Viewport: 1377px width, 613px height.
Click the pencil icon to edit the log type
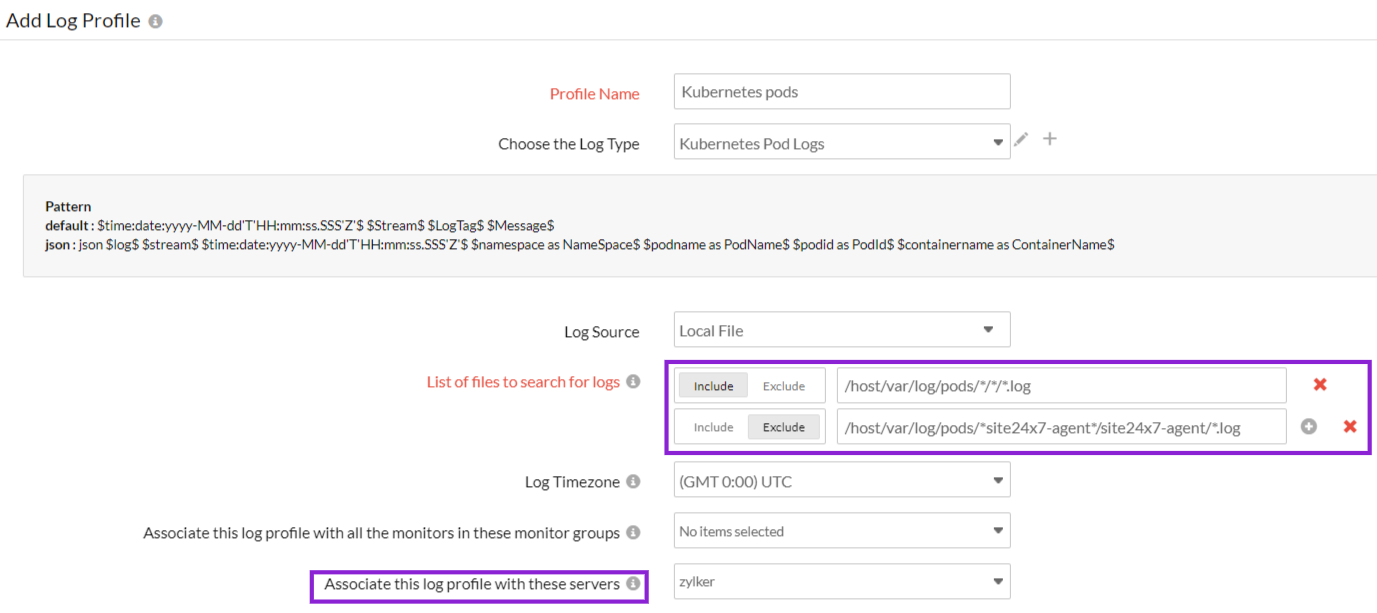1021,141
